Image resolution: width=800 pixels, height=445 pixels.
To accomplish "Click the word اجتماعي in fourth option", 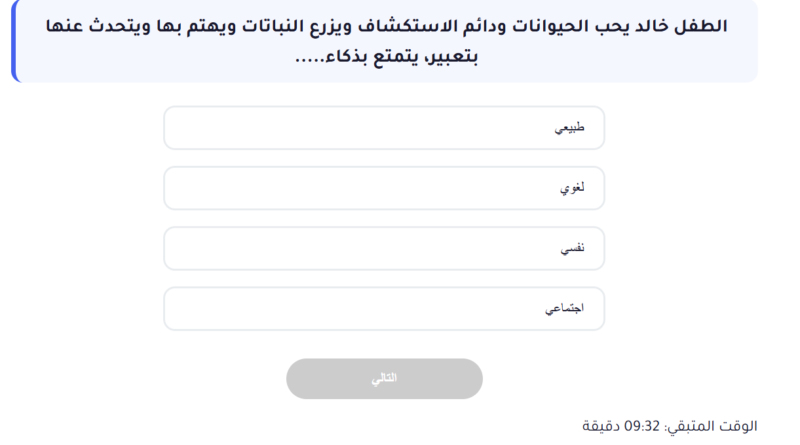I will click(x=563, y=309).
